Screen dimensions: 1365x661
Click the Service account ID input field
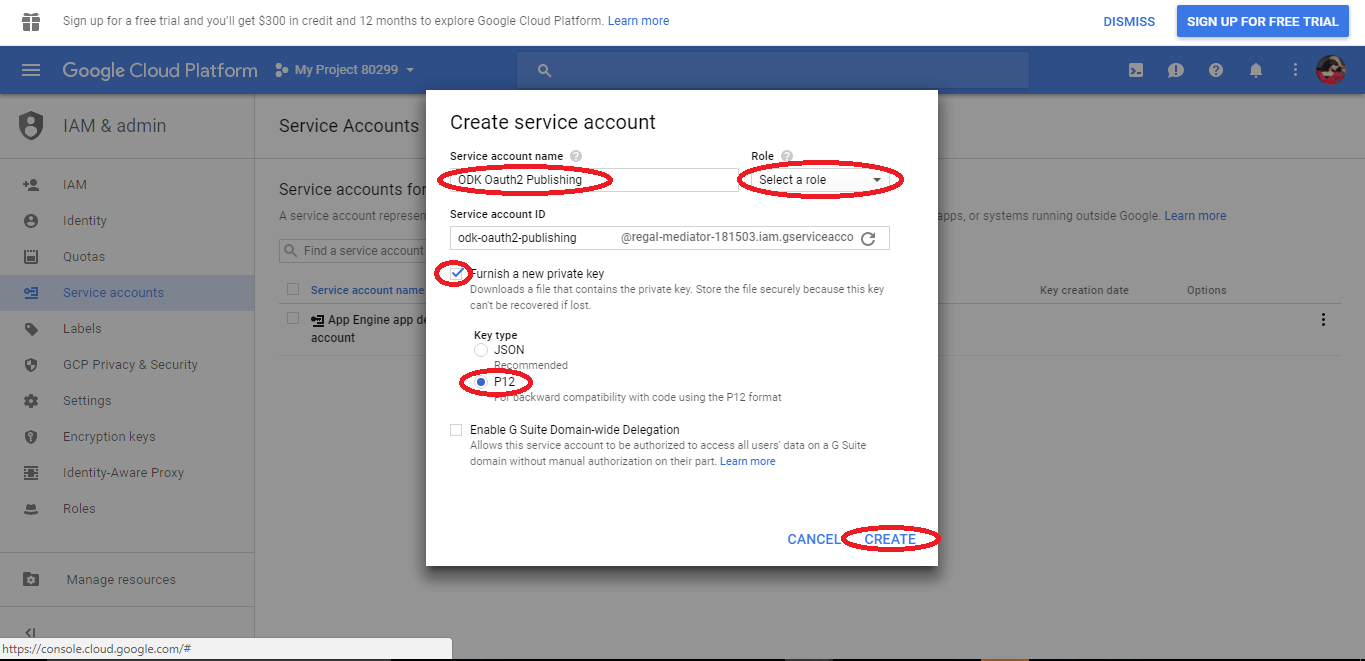(x=533, y=238)
